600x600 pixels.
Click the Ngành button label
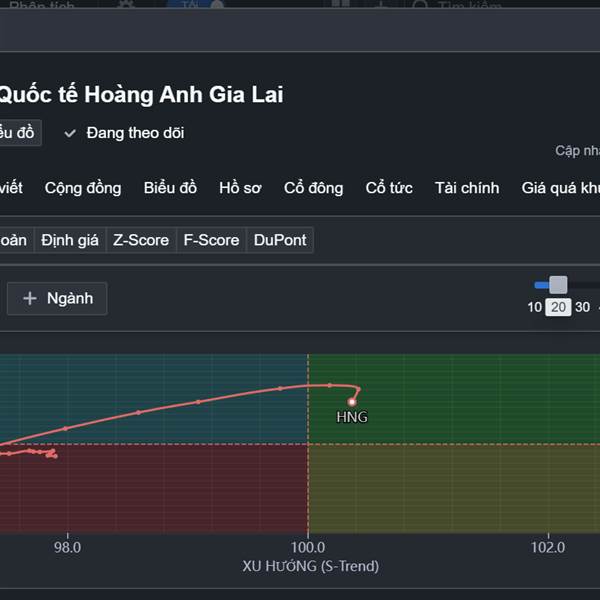pos(70,298)
